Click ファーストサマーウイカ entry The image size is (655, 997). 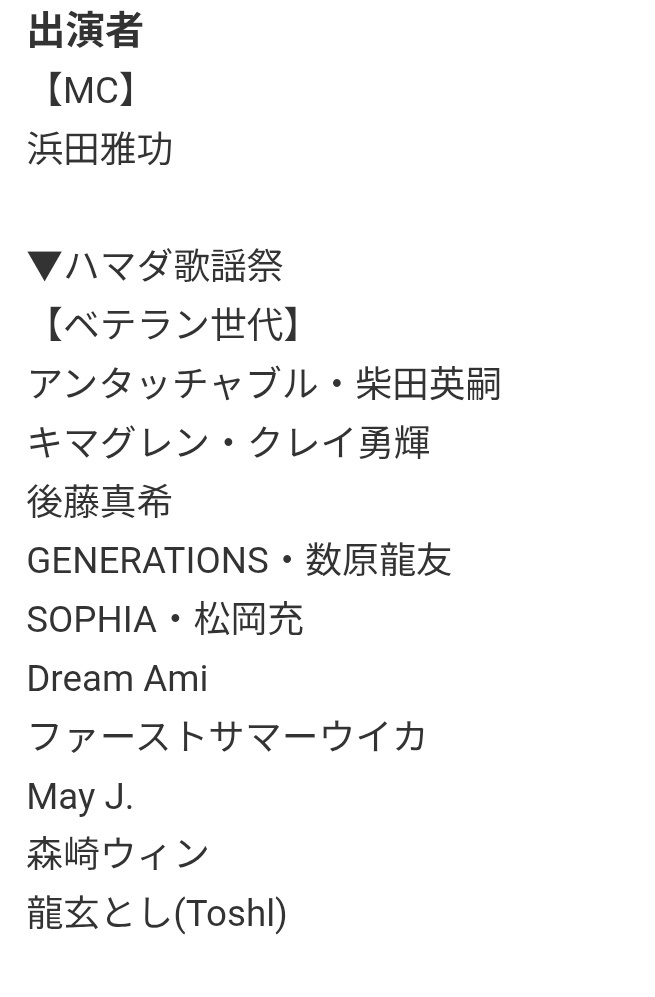tap(227, 737)
